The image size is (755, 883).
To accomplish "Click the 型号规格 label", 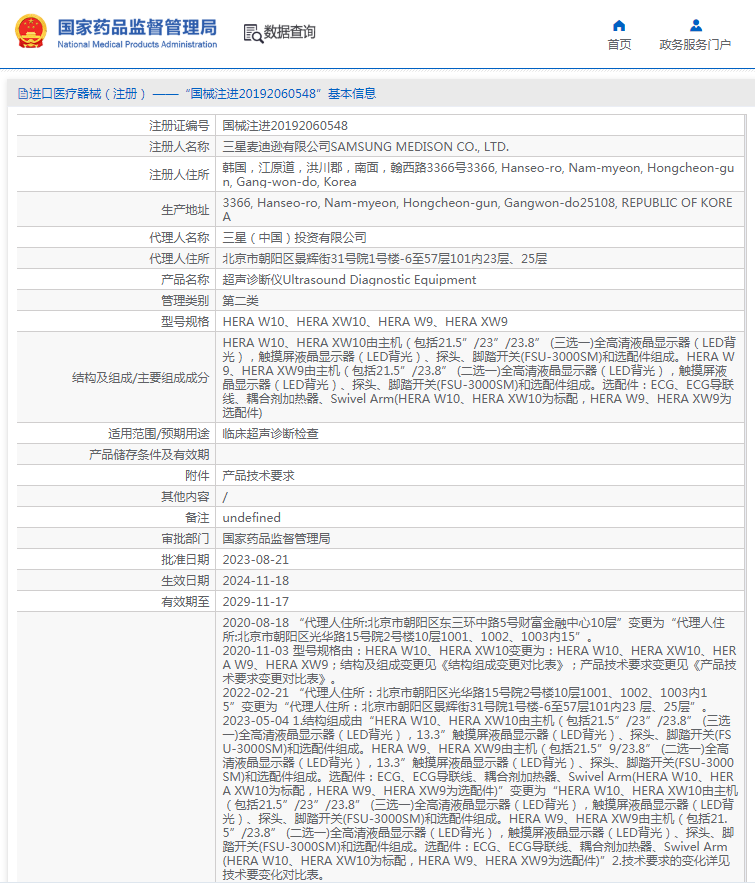I will [185, 322].
